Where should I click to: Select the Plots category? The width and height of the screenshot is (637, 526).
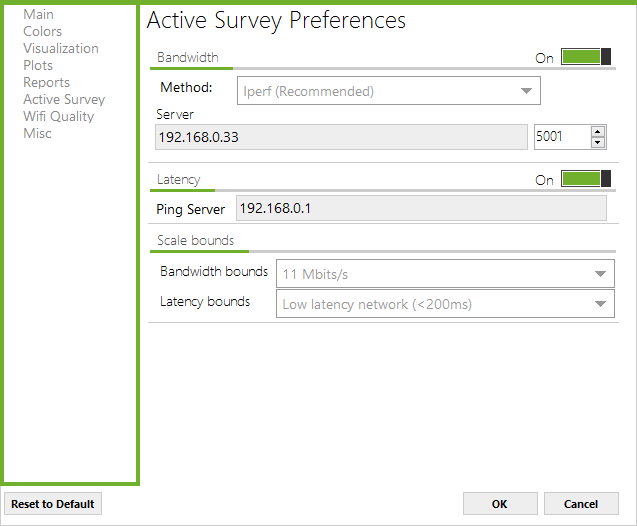[x=38, y=65]
